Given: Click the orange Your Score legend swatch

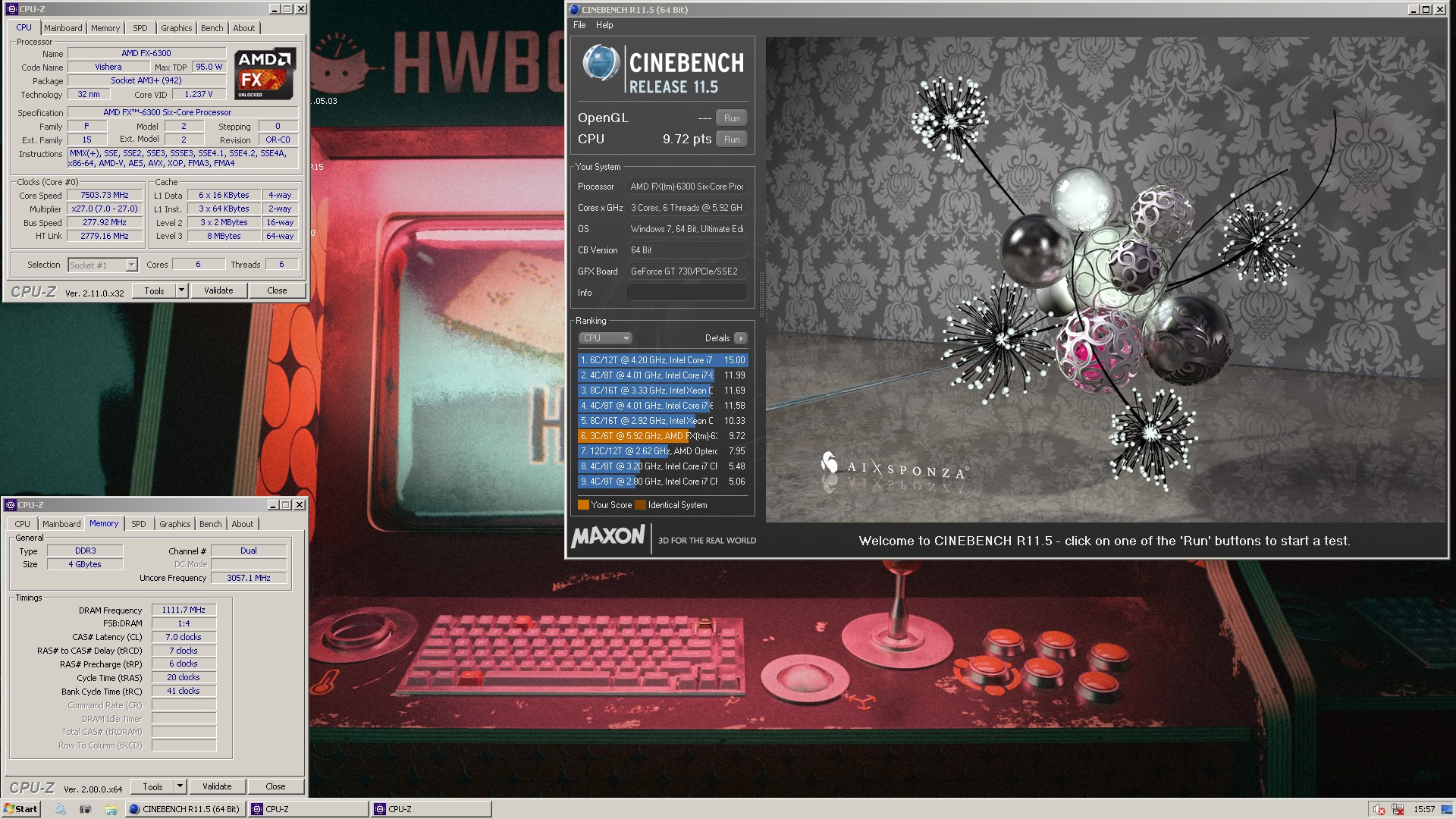Looking at the screenshot, I should (x=583, y=505).
